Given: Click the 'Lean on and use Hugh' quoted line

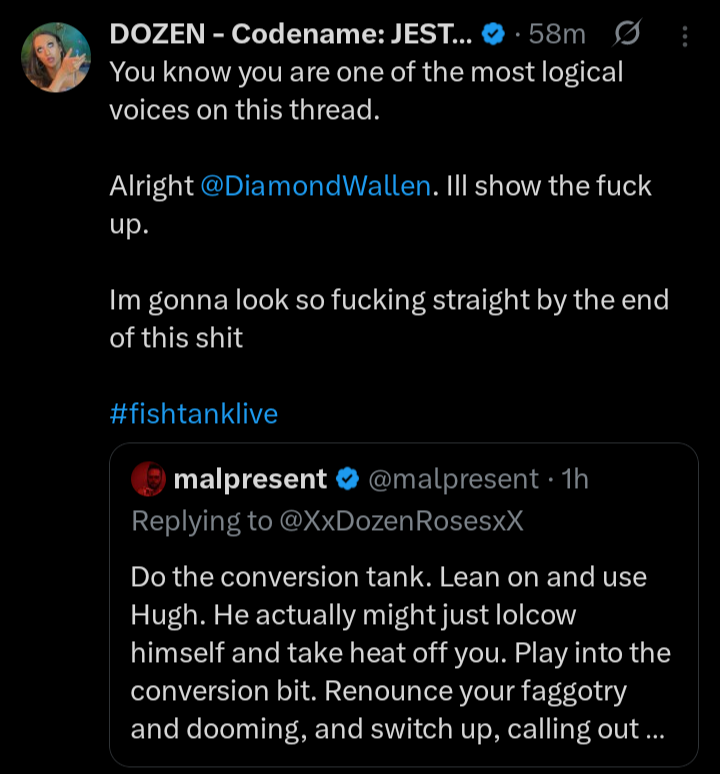Looking at the screenshot, I should click(388, 596).
